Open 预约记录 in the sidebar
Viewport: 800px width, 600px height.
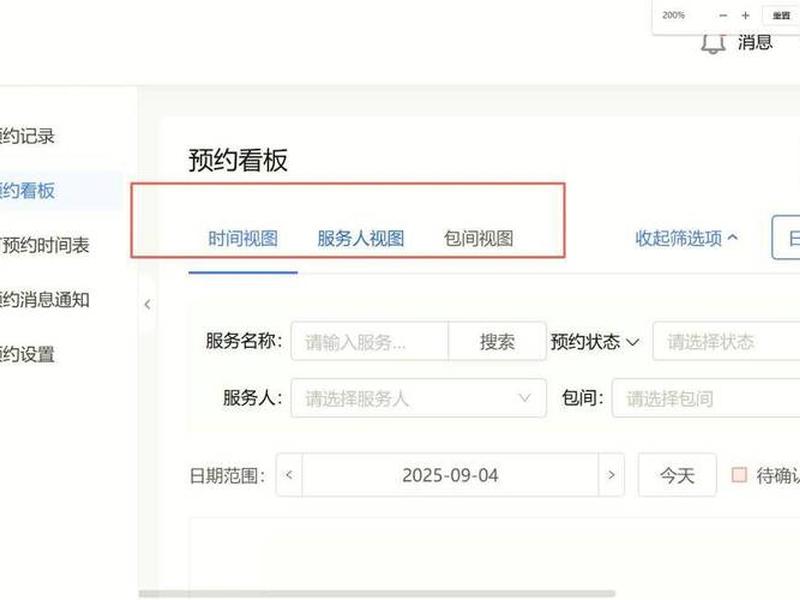tap(27, 136)
